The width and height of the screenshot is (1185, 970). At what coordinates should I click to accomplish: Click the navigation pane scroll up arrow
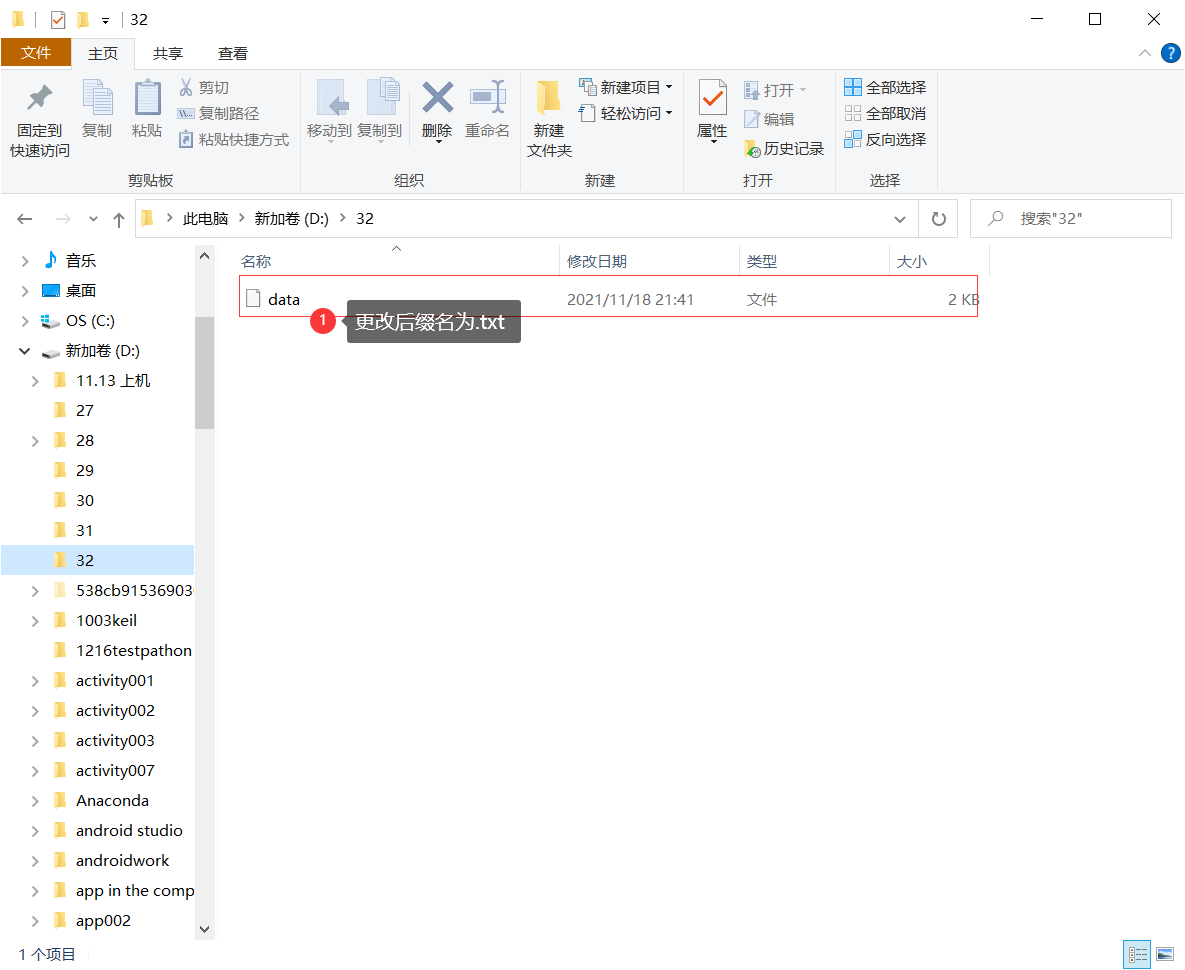click(x=204, y=256)
